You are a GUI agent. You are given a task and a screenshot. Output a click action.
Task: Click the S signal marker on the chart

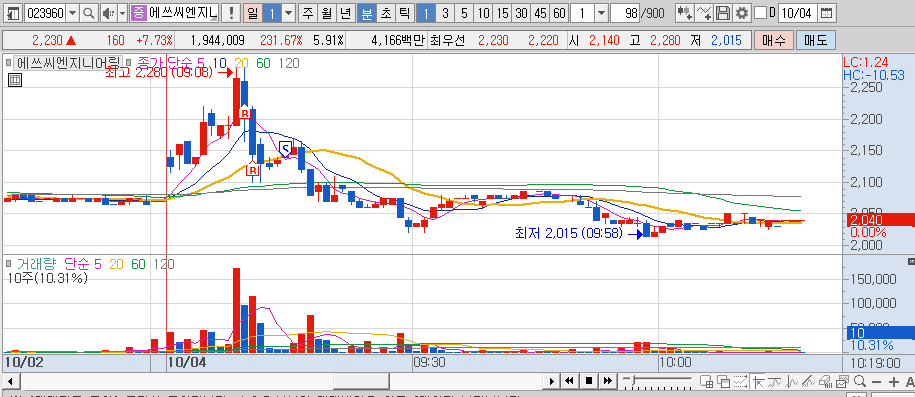tap(285, 149)
